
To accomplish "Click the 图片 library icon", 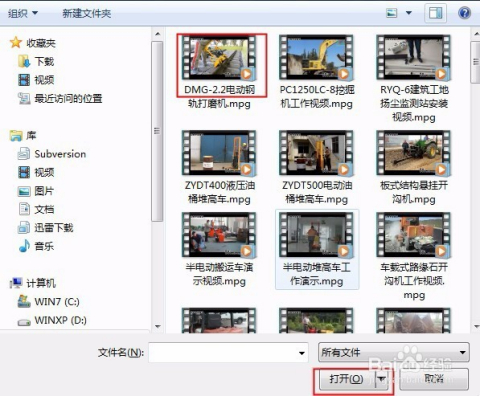I will tap(24, 191).
